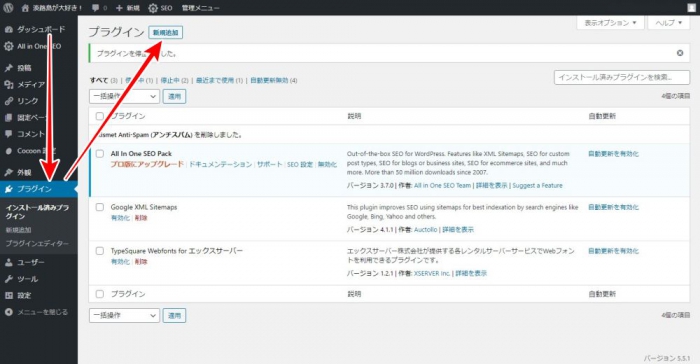The height and width of the screenshot is (364, 700).
Task: Open the home site icon in admin bar
Action: coord(25,8)
